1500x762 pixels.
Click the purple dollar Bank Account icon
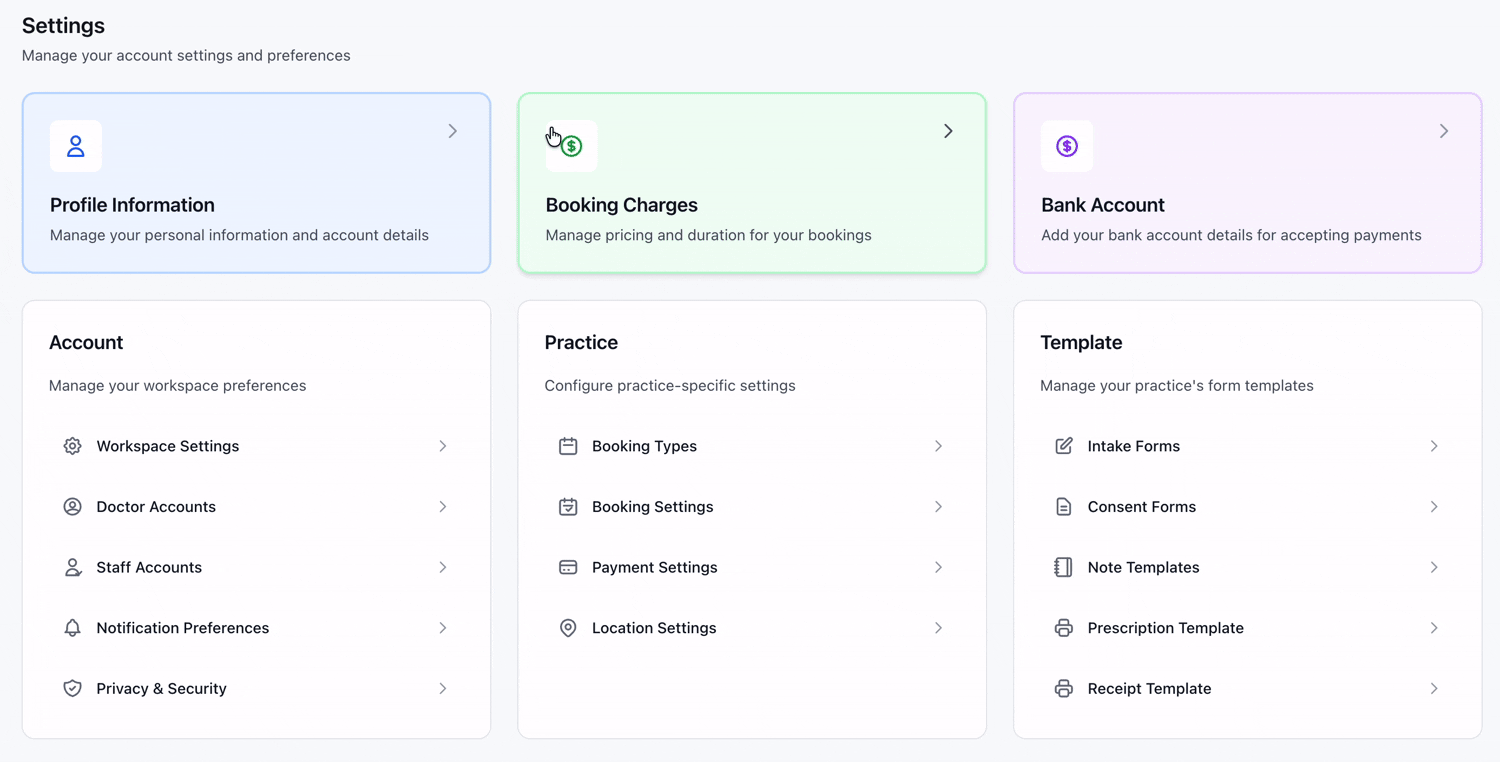point(1067,146)
